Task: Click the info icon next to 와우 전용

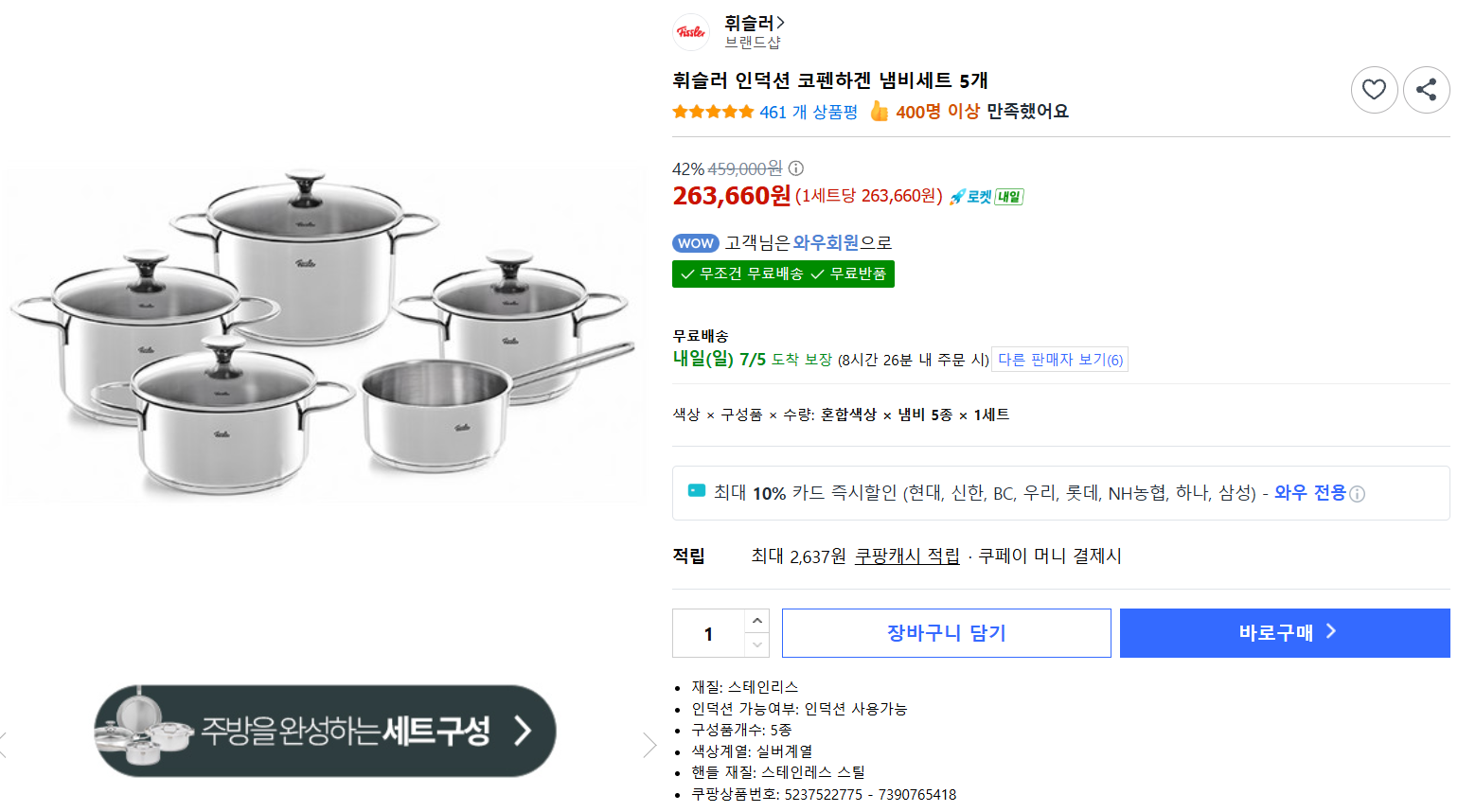Action: (x=1357, y=494)
